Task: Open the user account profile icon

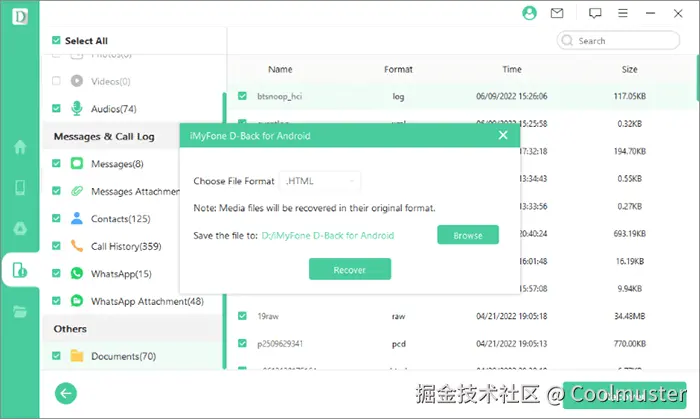Action: pyautogui.click(x=529, y=13)
